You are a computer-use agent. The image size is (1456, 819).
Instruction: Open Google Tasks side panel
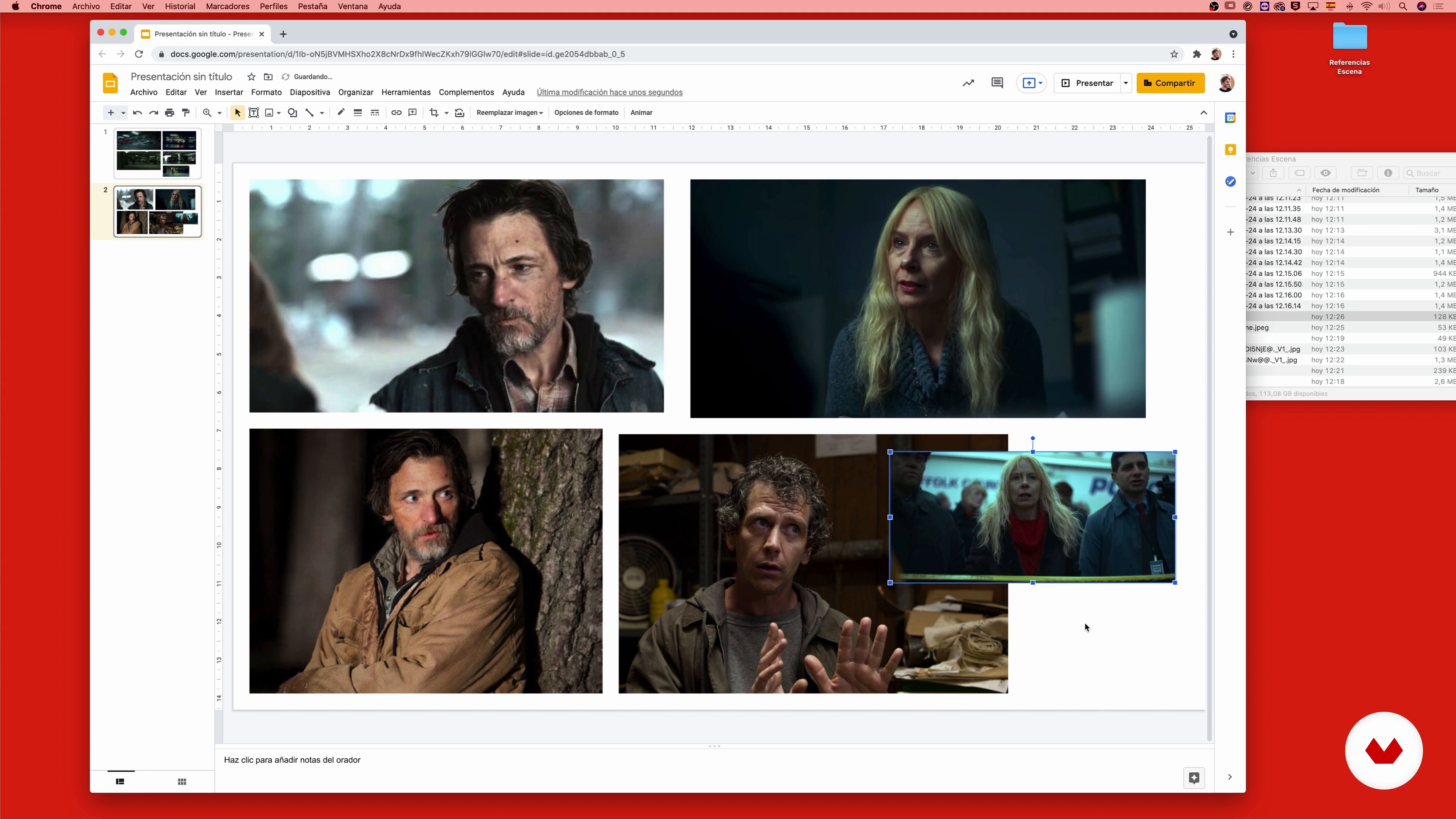click(1230, 182)
